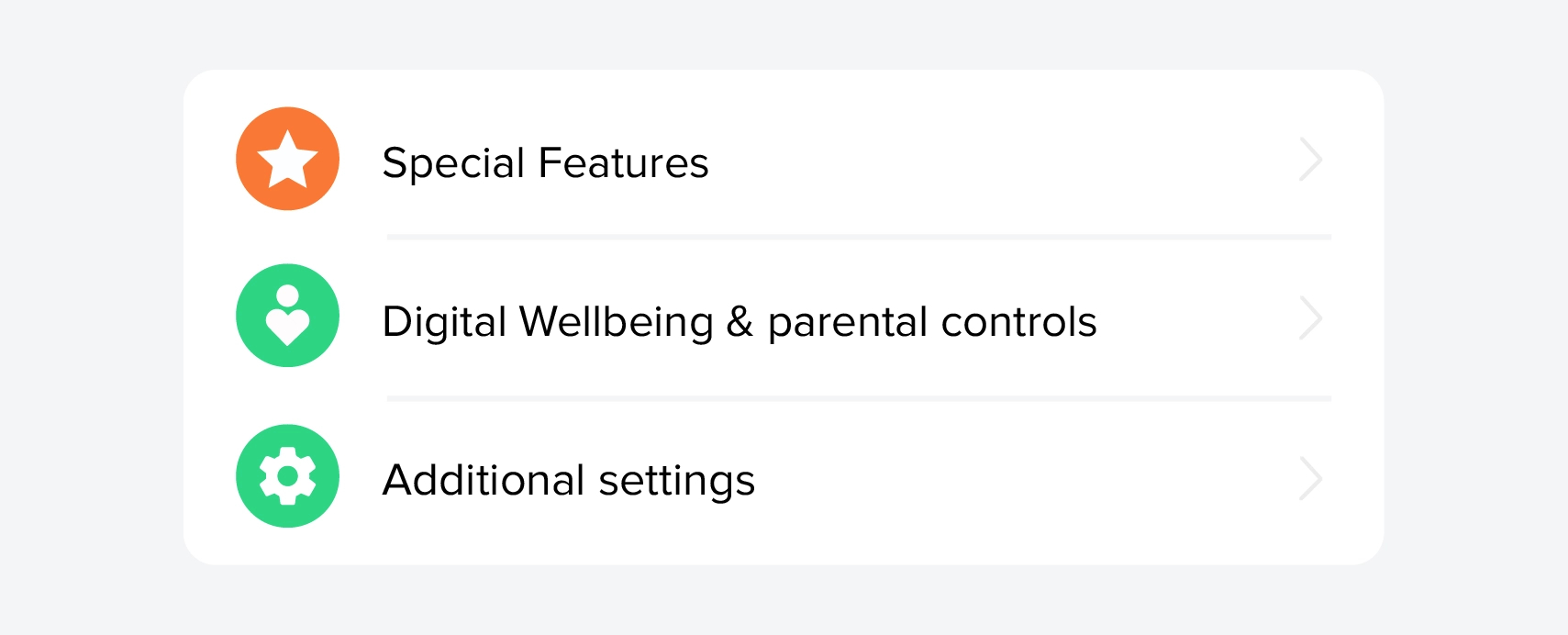Tap the Additional settings text label

tap(569, 479)
